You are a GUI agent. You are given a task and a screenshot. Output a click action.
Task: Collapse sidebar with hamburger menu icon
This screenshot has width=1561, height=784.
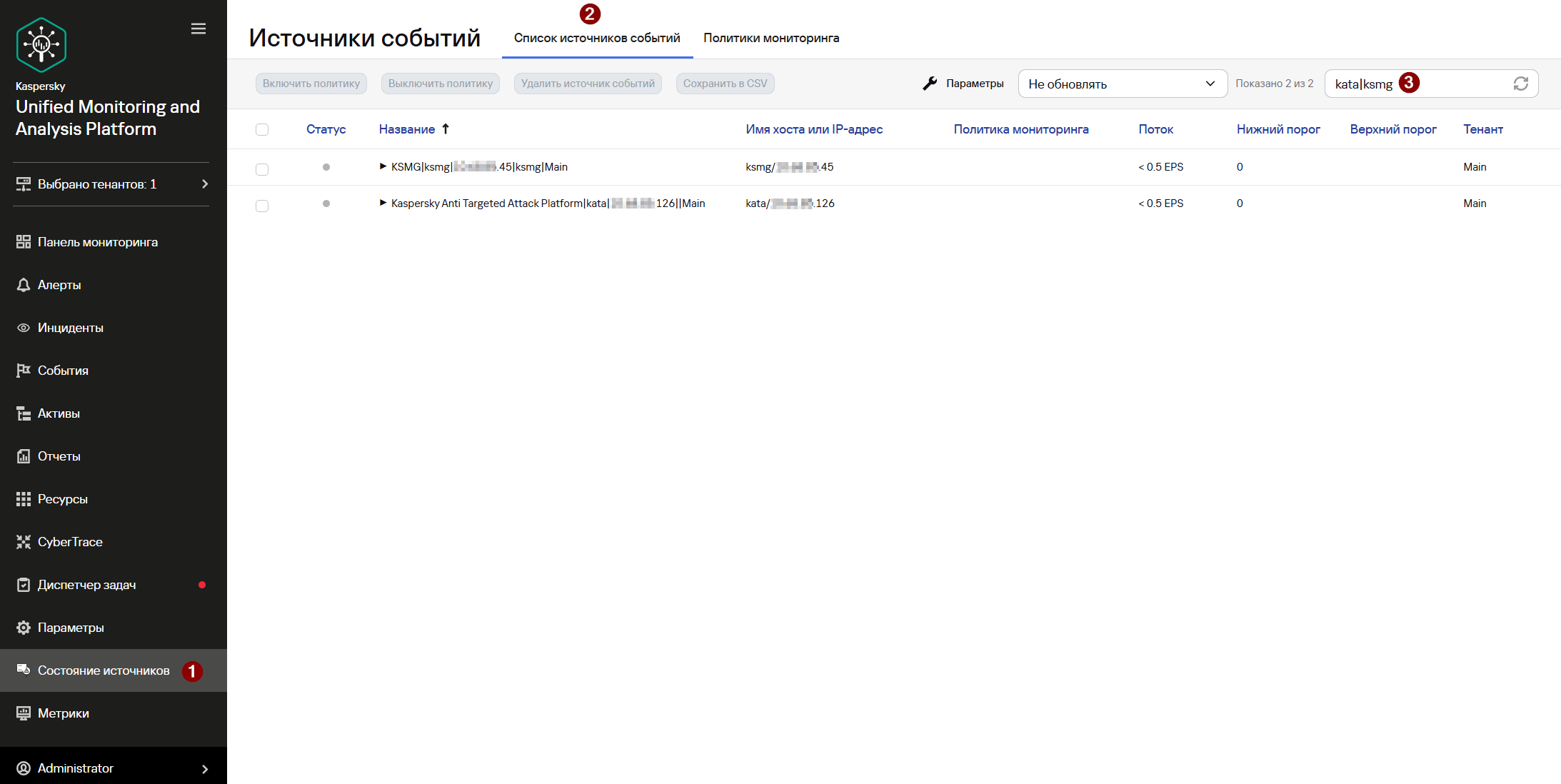(199, 29)
